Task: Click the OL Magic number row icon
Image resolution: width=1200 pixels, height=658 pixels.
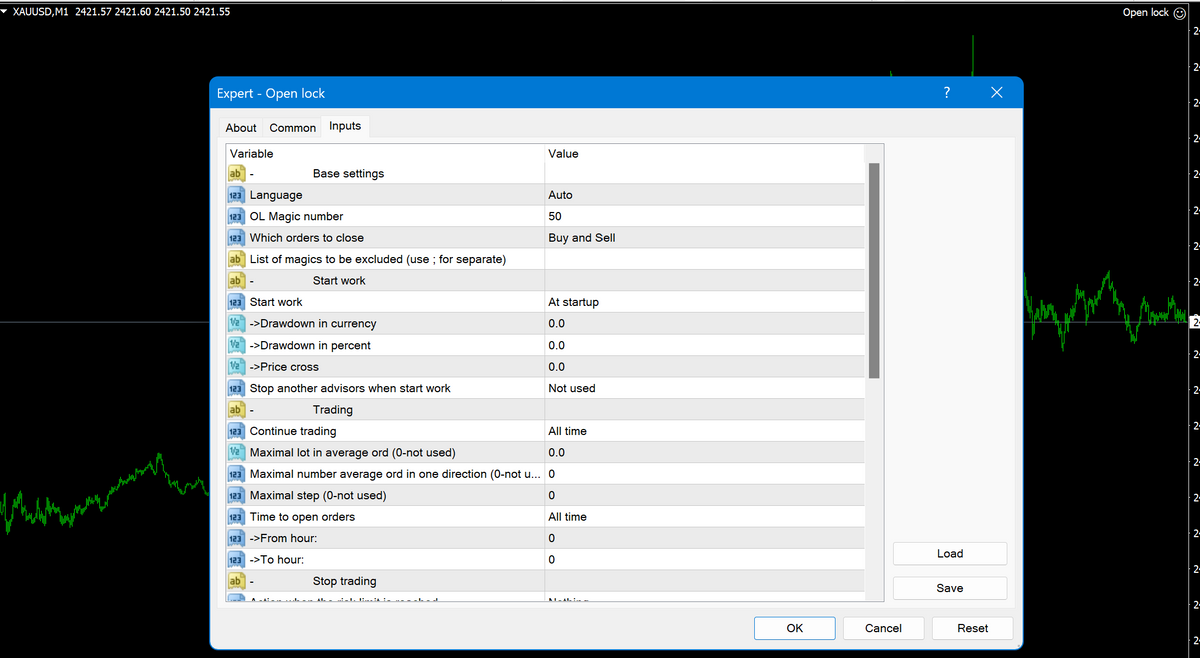Action: pyautogui.click(x=237, y=216)
